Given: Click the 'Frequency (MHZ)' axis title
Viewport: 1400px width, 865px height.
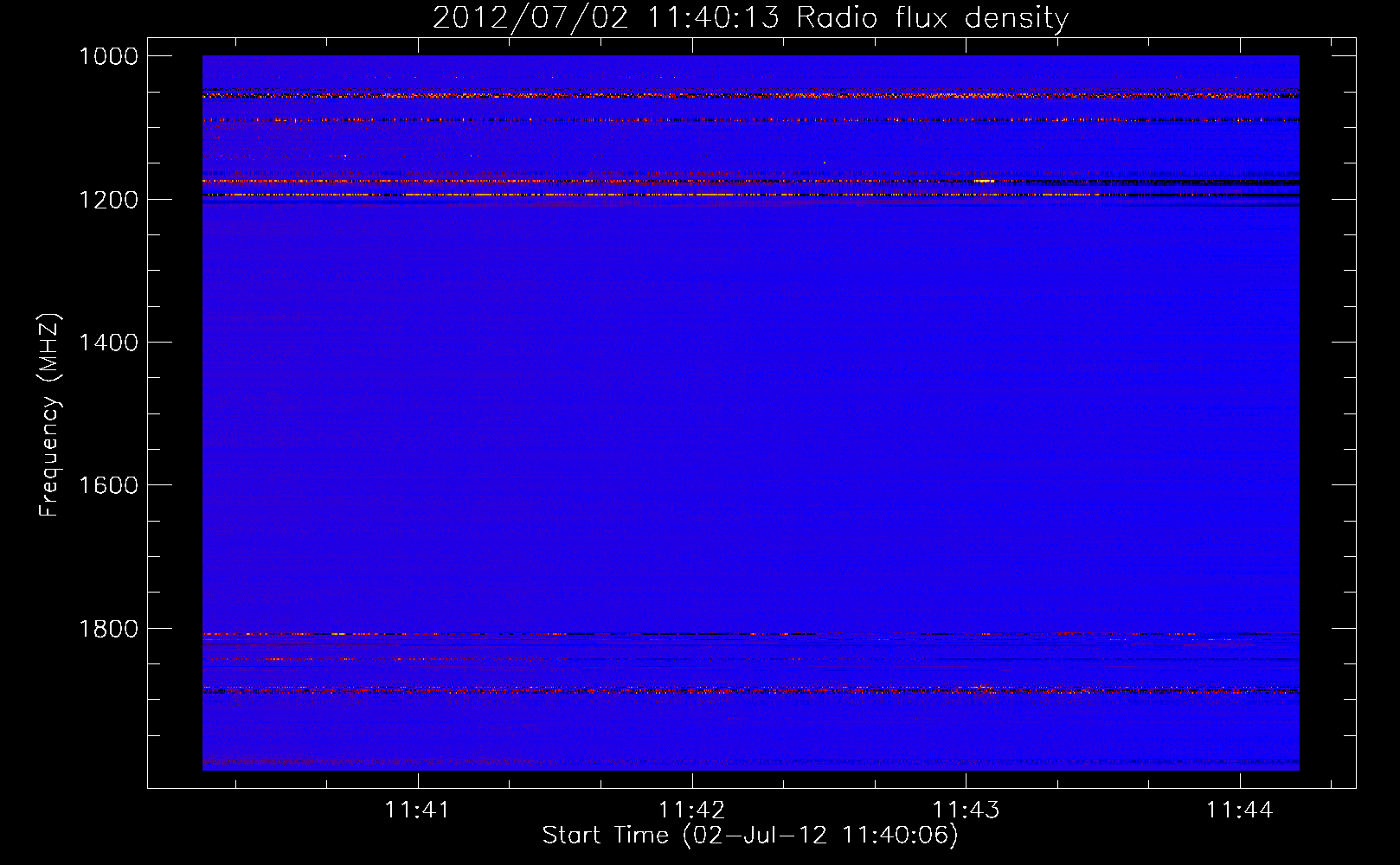Looking at the screenshot, I should [50, 415].
